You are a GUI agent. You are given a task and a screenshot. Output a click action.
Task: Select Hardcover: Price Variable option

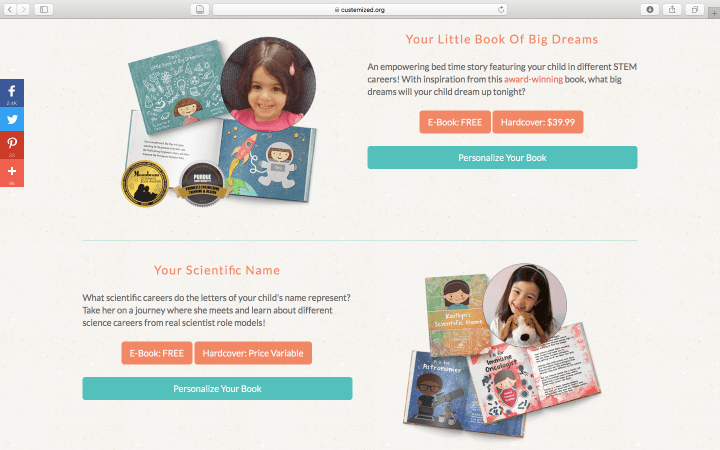coord(253,353)
